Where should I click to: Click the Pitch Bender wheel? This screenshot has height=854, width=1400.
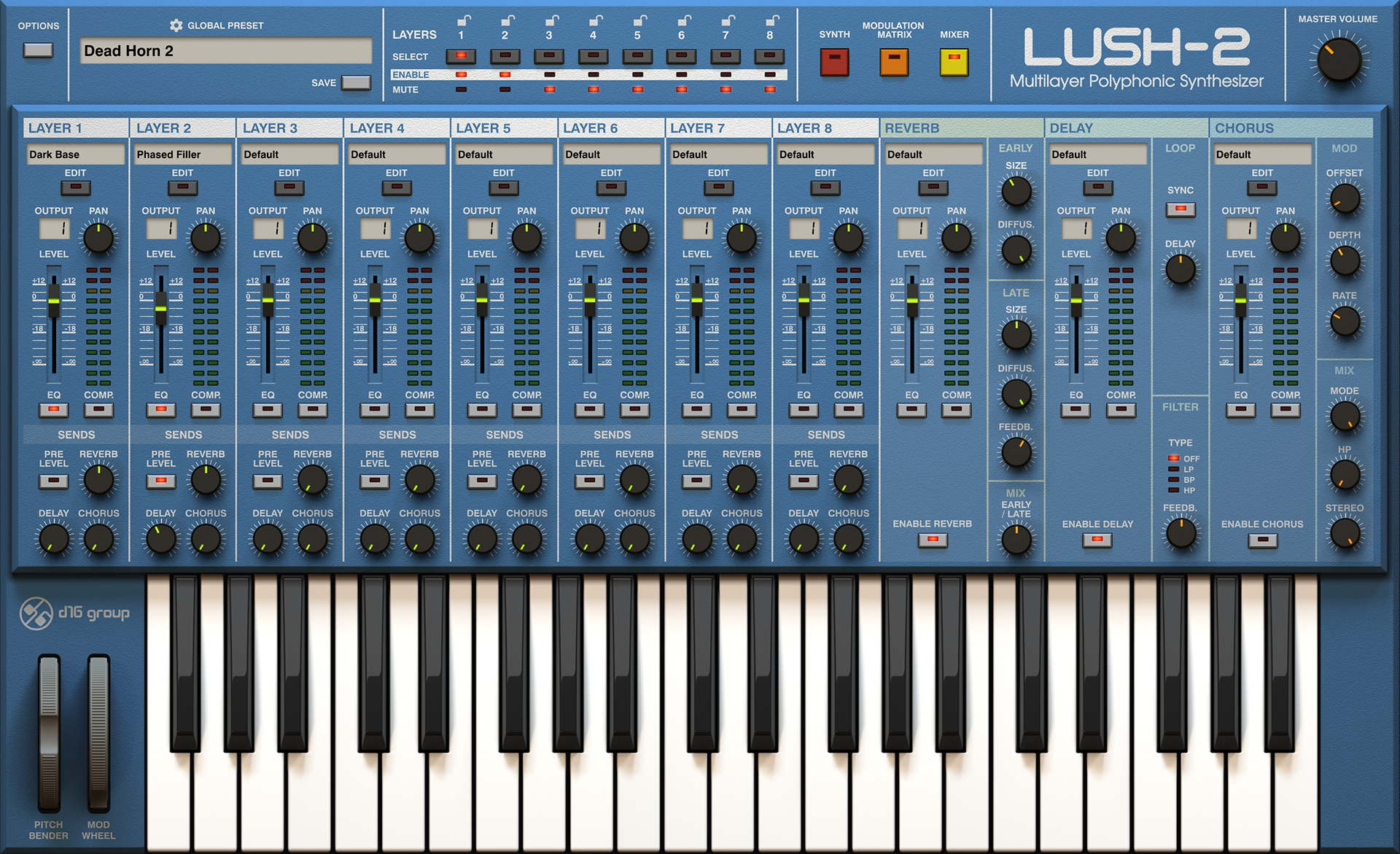click(49, 734)
